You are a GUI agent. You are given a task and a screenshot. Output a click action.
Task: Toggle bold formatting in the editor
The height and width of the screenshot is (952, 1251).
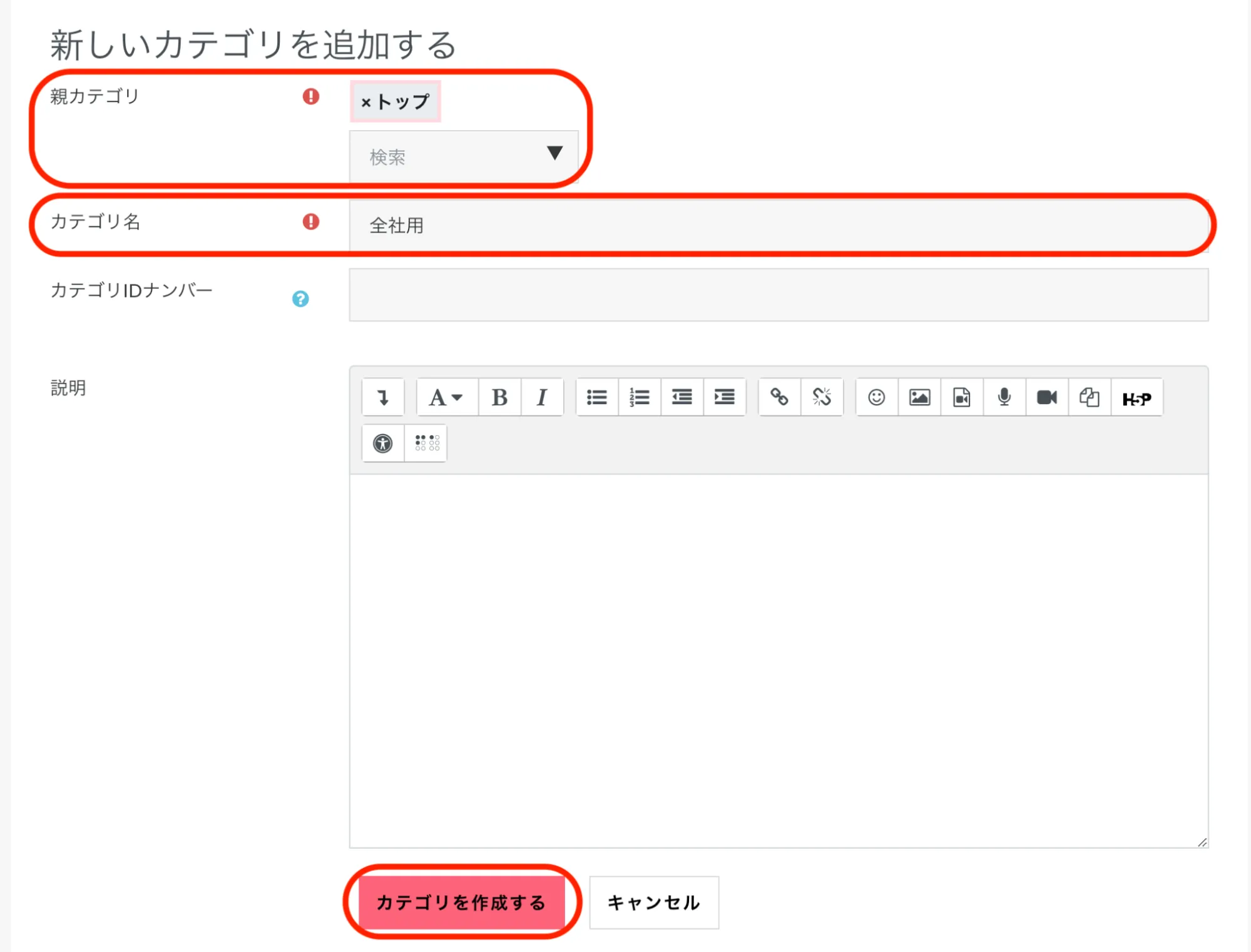click(x=499, y=397)
